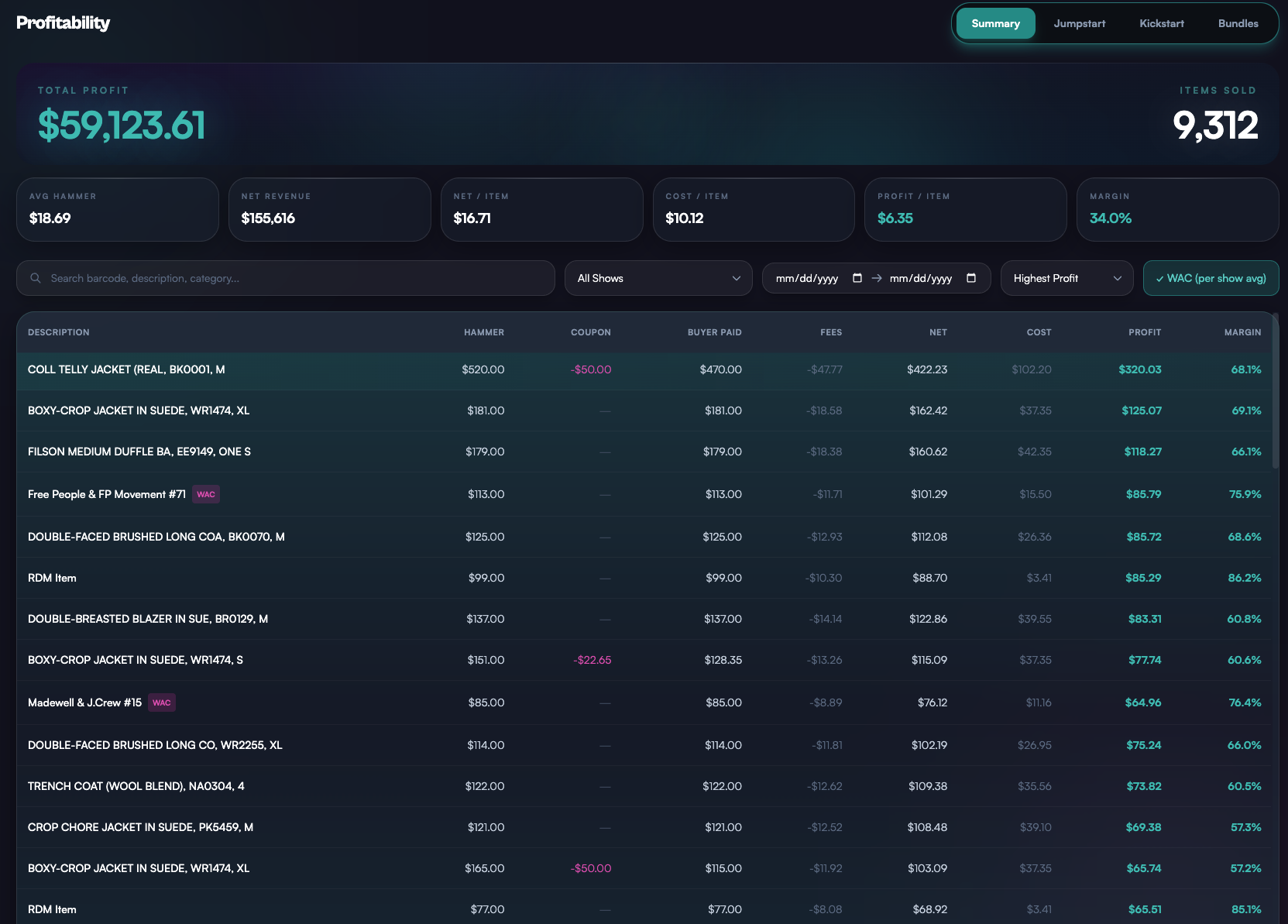Open the All Shows dropdown
Viewport: 1288px width, 924px height.
(x=658, y=277)
